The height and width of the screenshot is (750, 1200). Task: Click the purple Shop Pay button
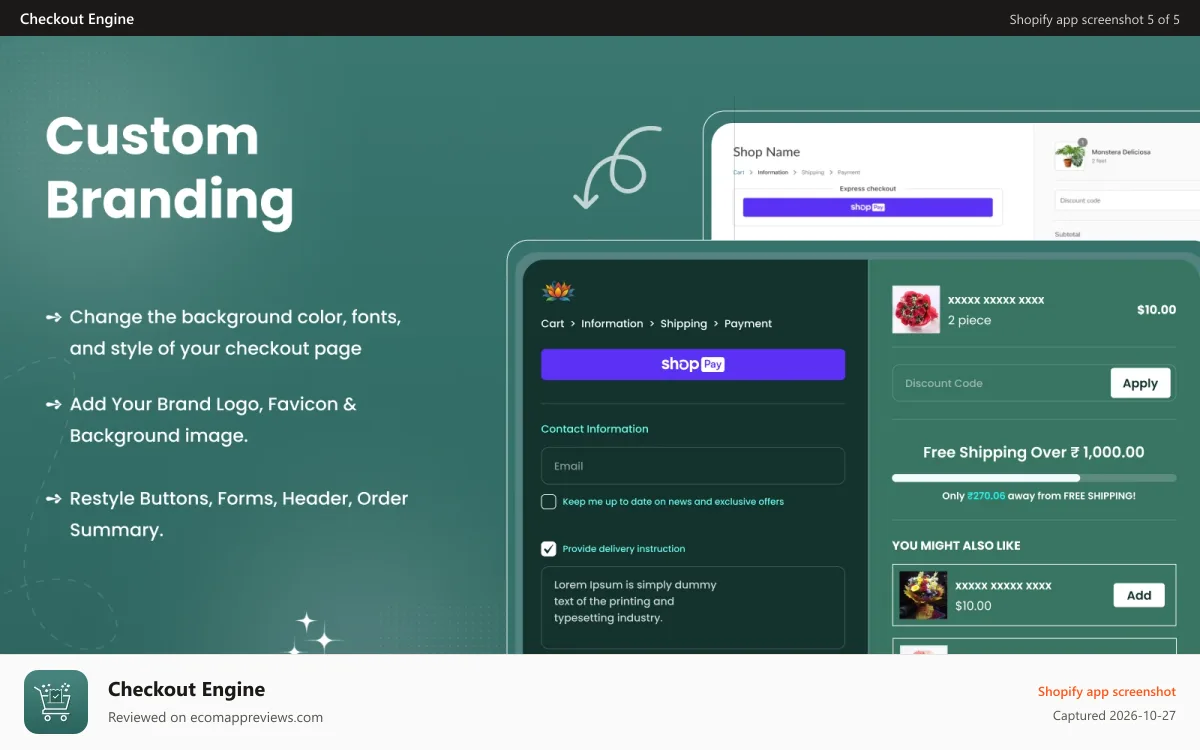click(693, 364)
